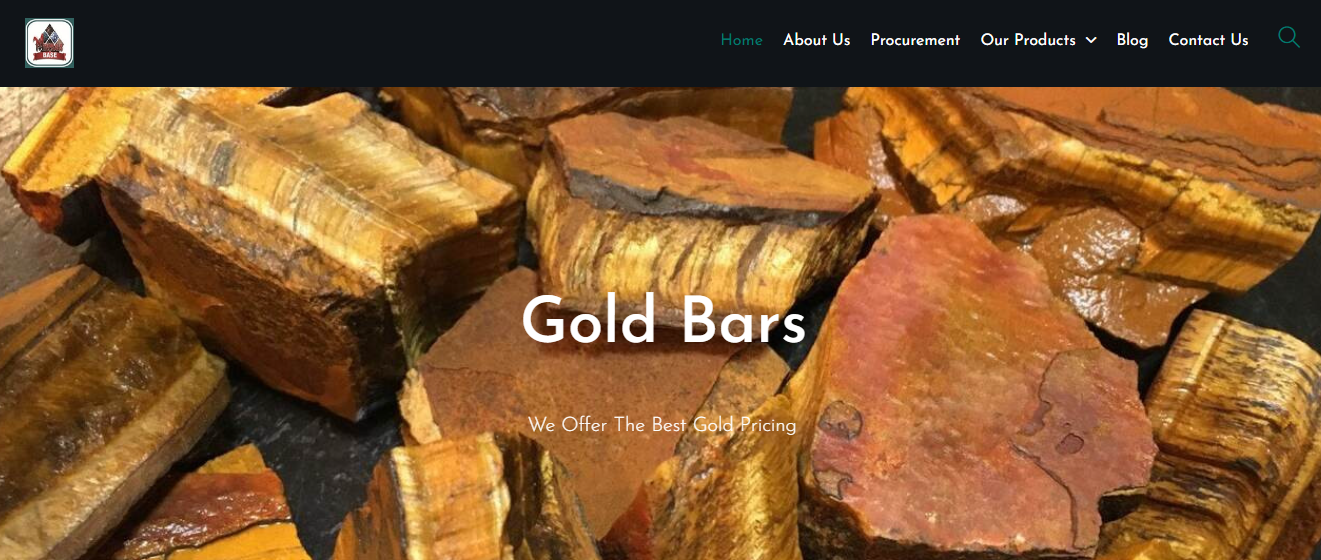This screenshot has height=560, width=1321.
Task: Select Procurement in the navigation
Action: (915, 40)
